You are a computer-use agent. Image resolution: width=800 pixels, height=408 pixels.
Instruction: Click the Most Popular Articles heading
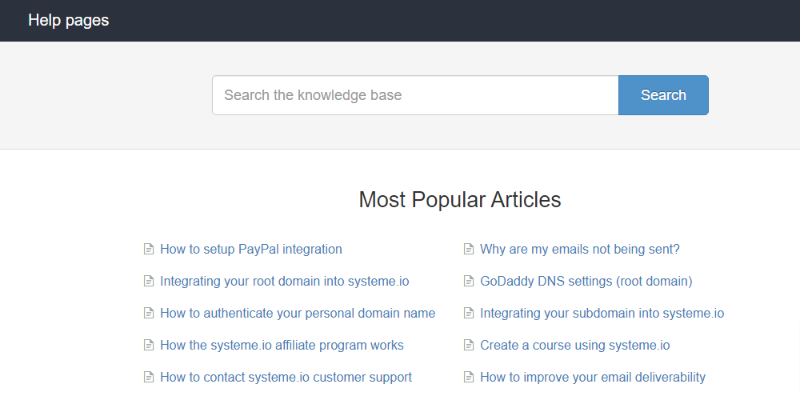460,199
